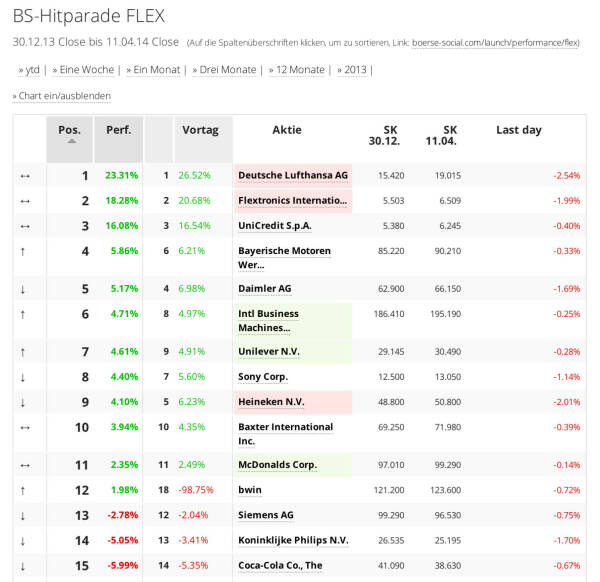Click the up arrow beside position 7
This screenshot has width=600, height=582.
(23, 352)
